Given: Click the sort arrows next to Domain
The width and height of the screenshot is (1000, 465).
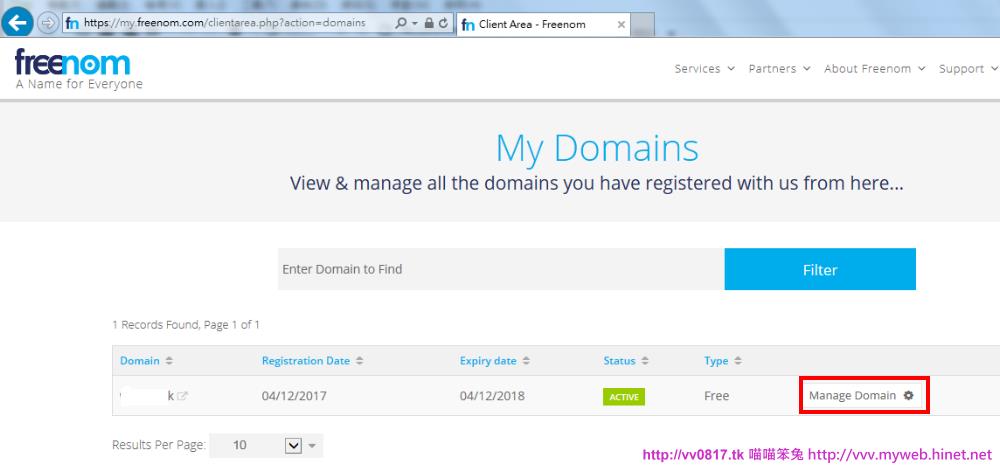Looking at the screenshot, I should (169, 360).
